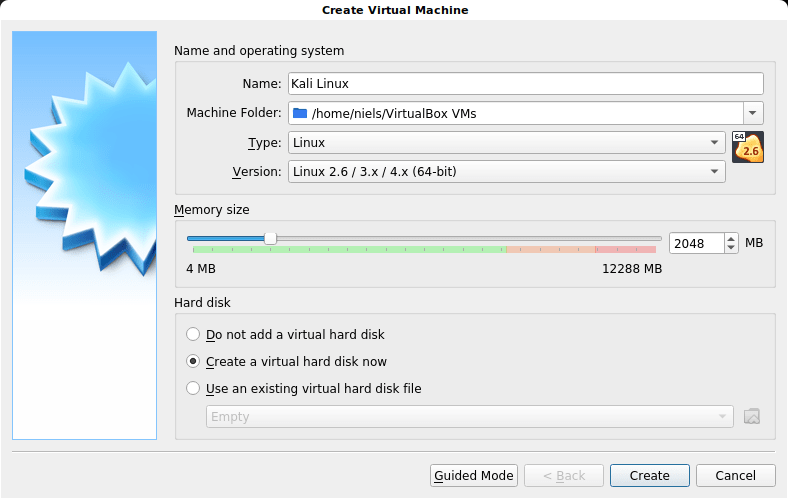Click the 12288 MB maximum label
The image size is (788, 499).
(x=632, y=269)
